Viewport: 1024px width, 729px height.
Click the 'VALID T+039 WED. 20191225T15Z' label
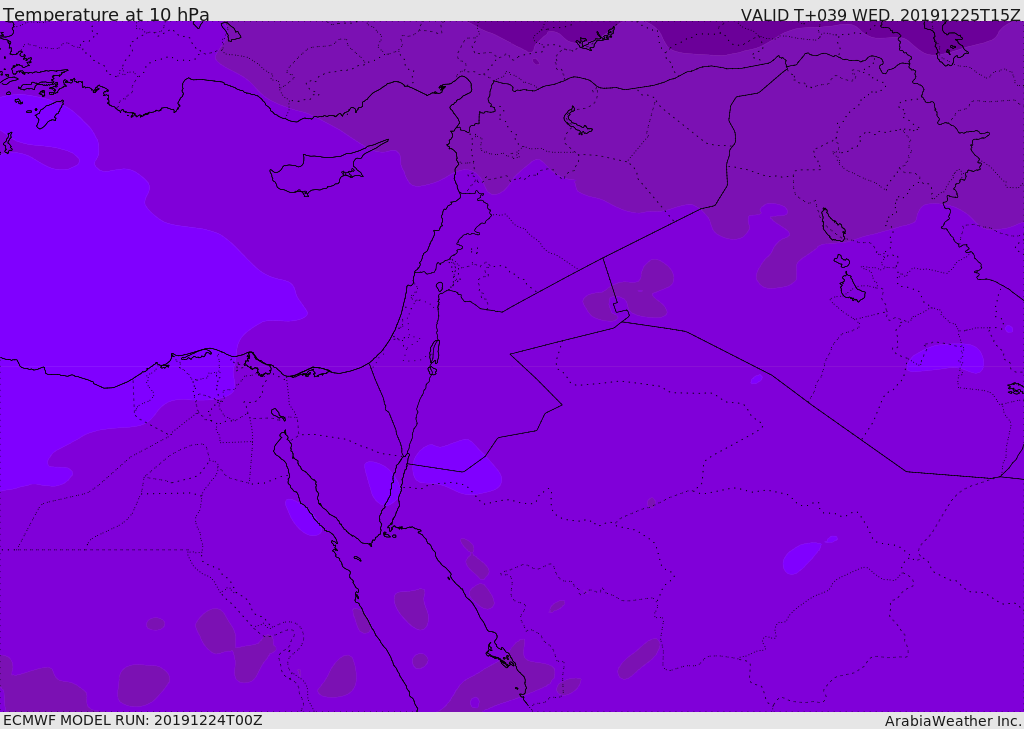pyautogui.click(x=880, y=14)
